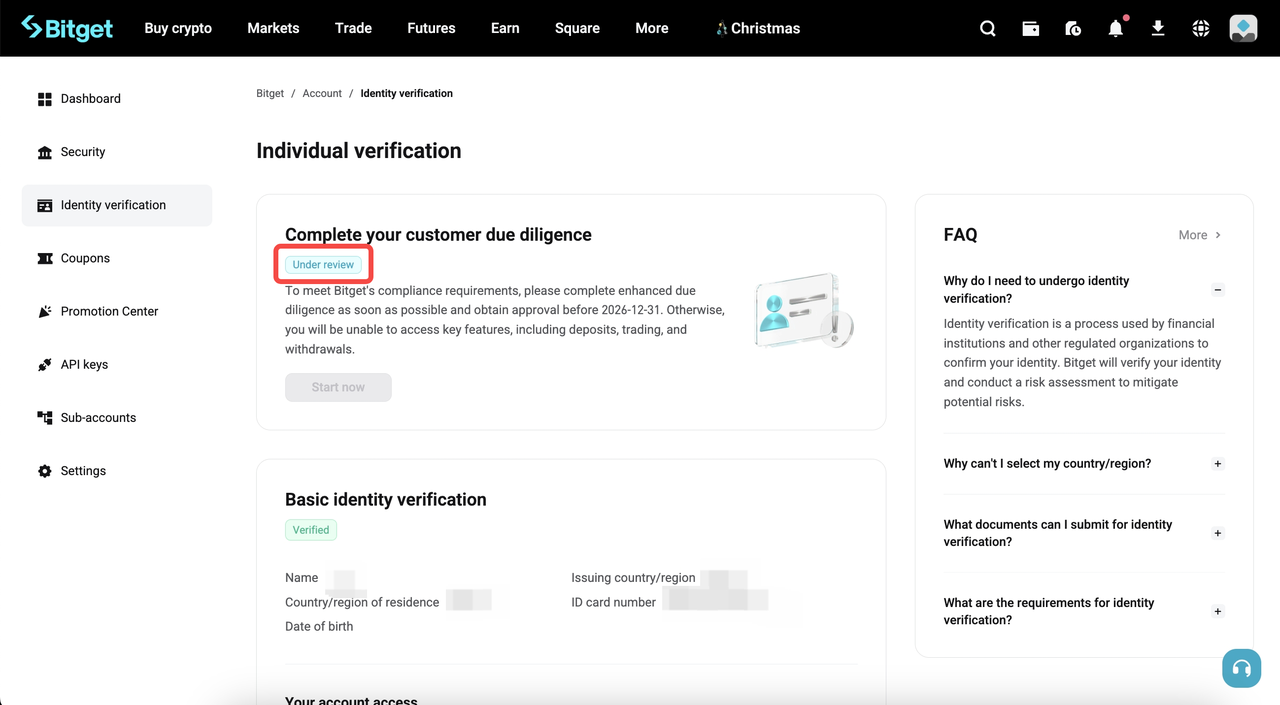Viewport: 1280px width, 705px height.
Task: View order history via the orders icon
Action: coord(1072,28)
